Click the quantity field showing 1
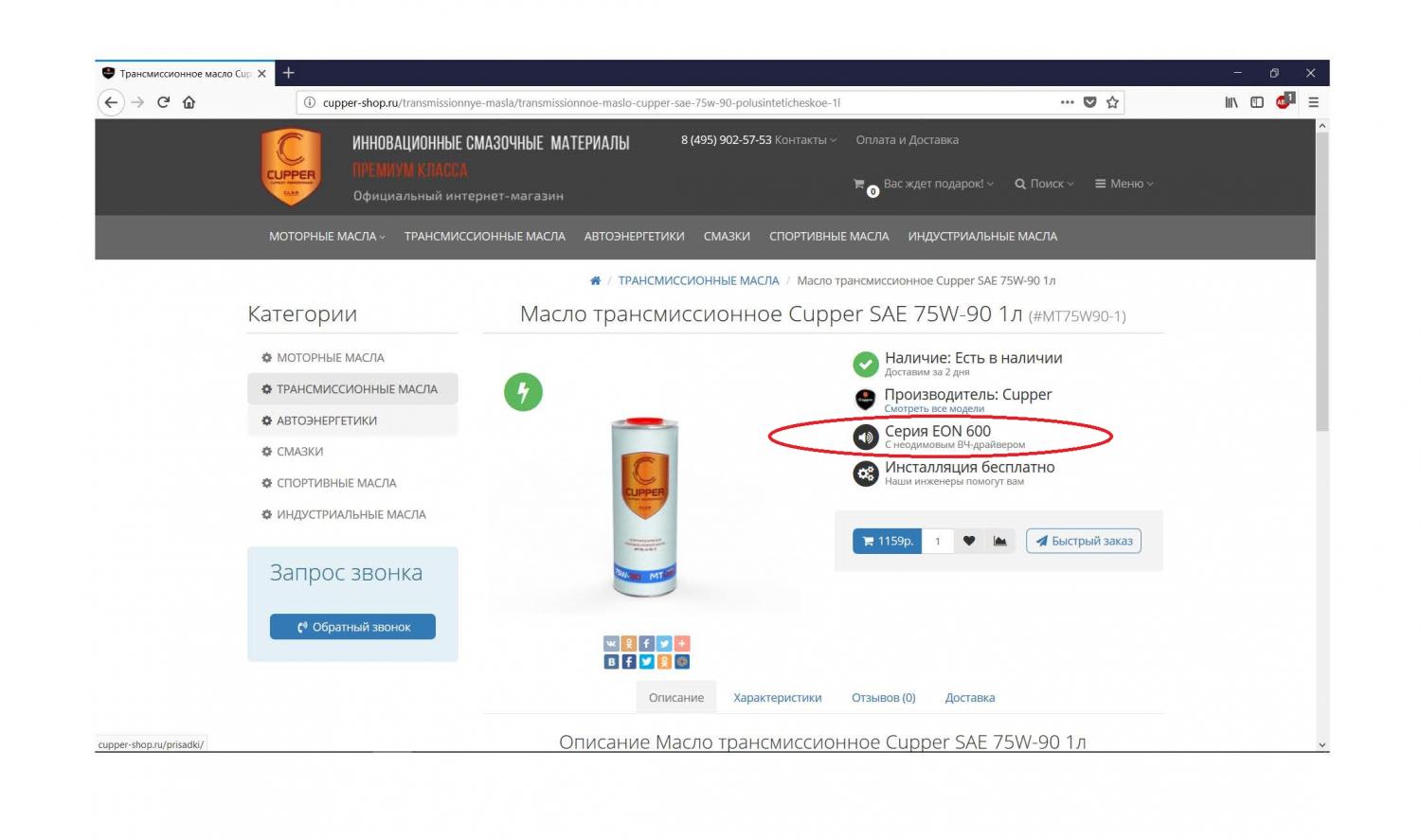Image resolution: width=1421 pixels, height=840 pixels. pos(938,541)
